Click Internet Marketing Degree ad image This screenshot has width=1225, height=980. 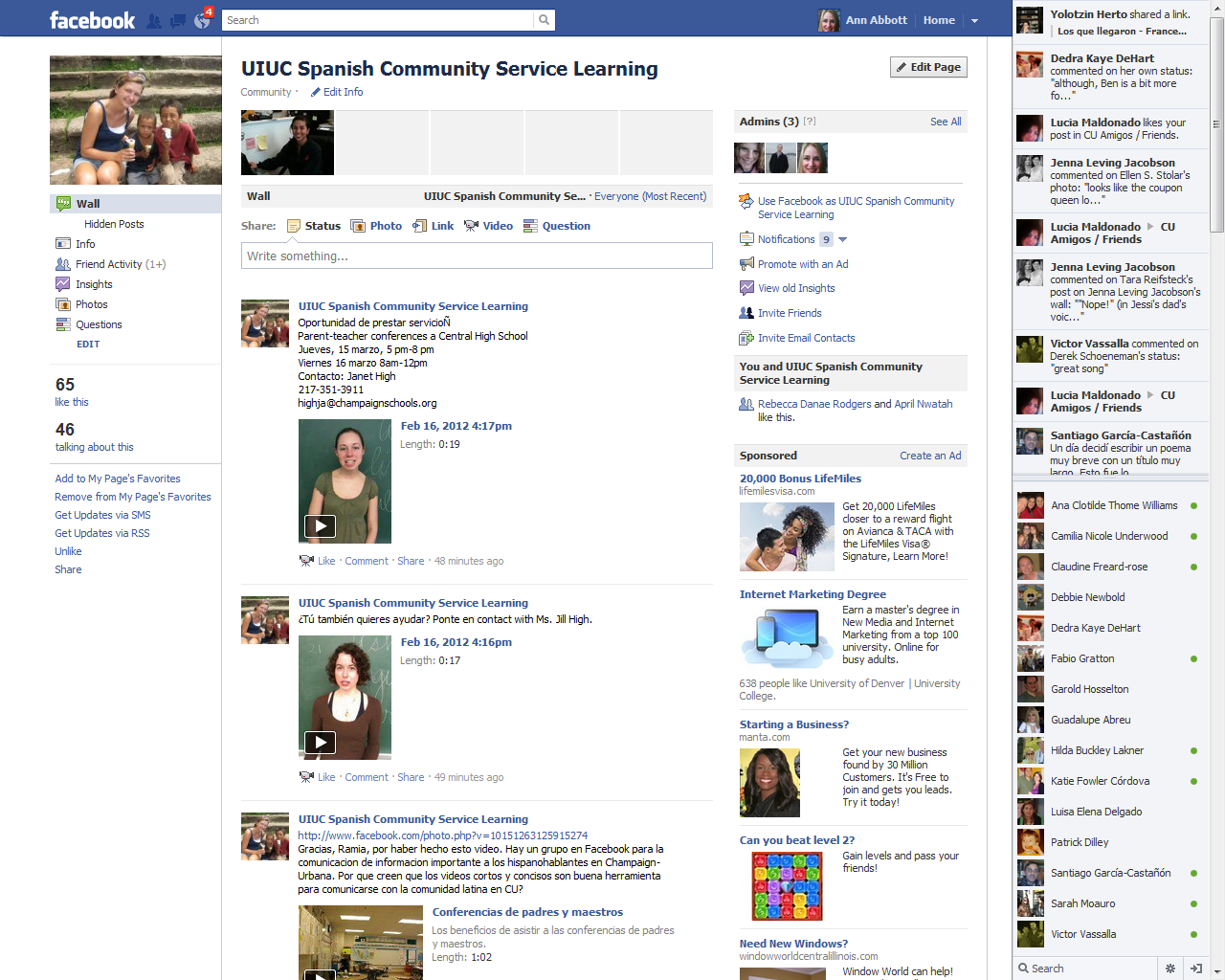pos(787,637)
